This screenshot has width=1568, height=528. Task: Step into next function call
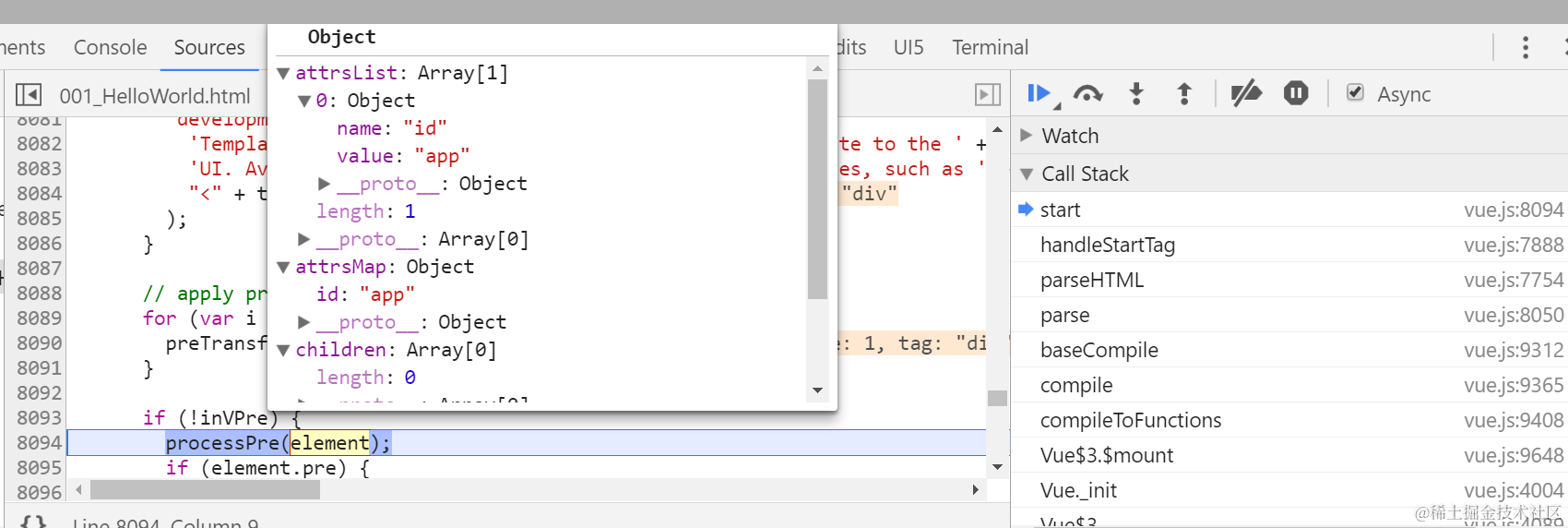click(x=1136, y=93)
